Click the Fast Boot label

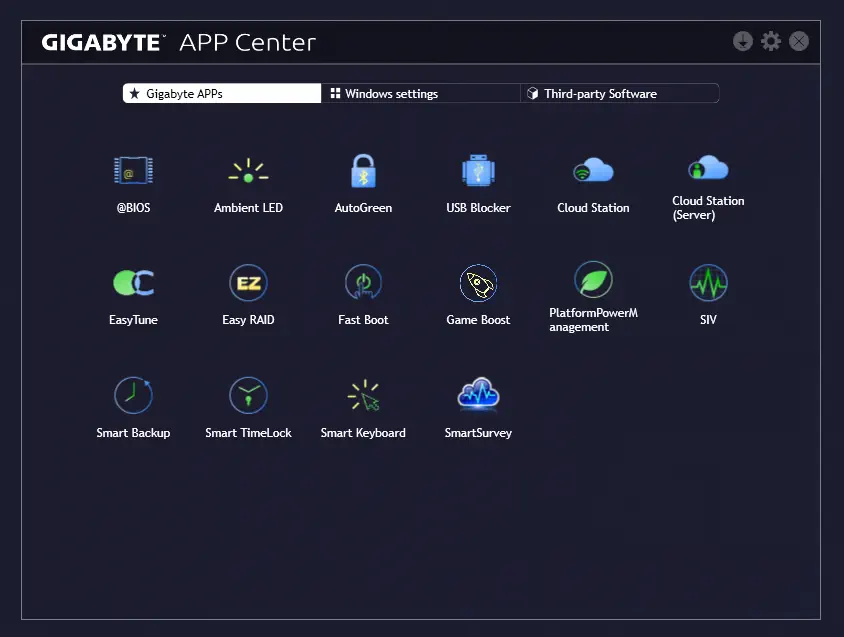pyautogui.click(x=363, y=320)
